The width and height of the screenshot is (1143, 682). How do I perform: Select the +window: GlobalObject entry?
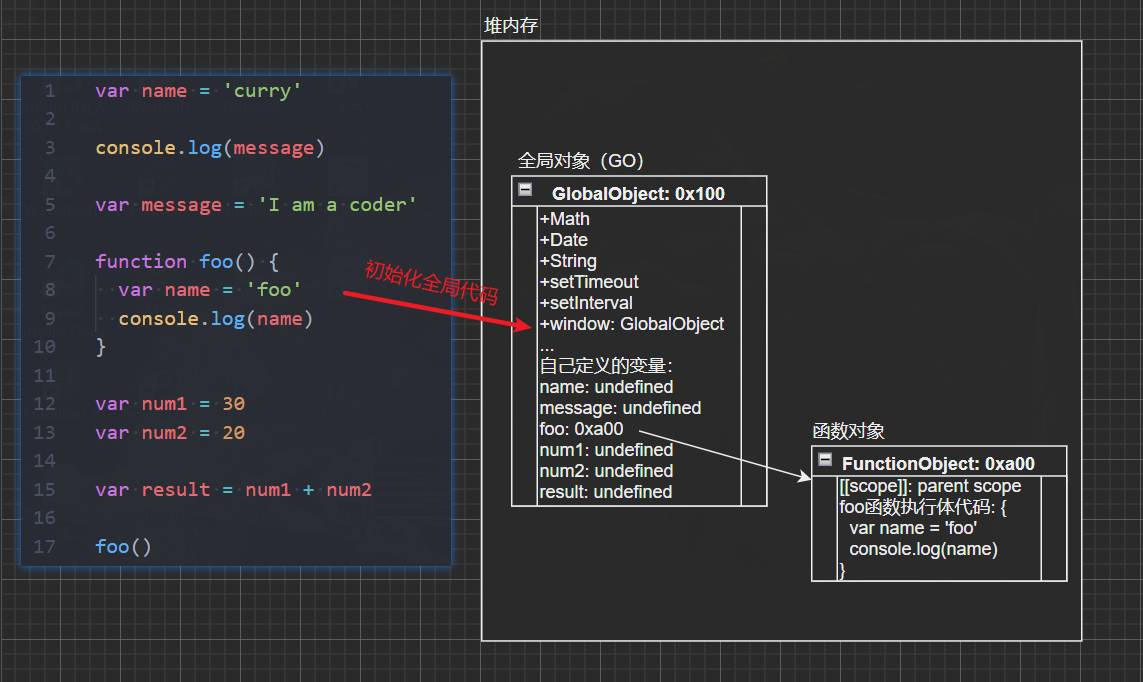[x=632, y=324]
